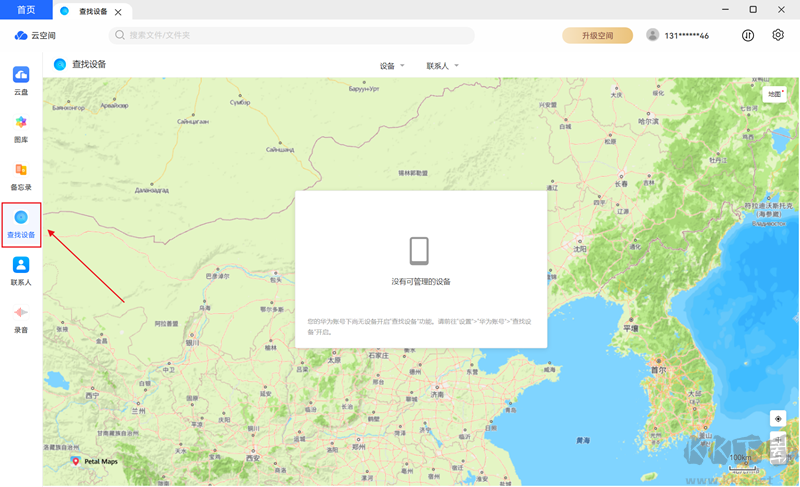Expand the 设备 dropdown
Viewport: 800px width, 487px height.
coord(392,66)
